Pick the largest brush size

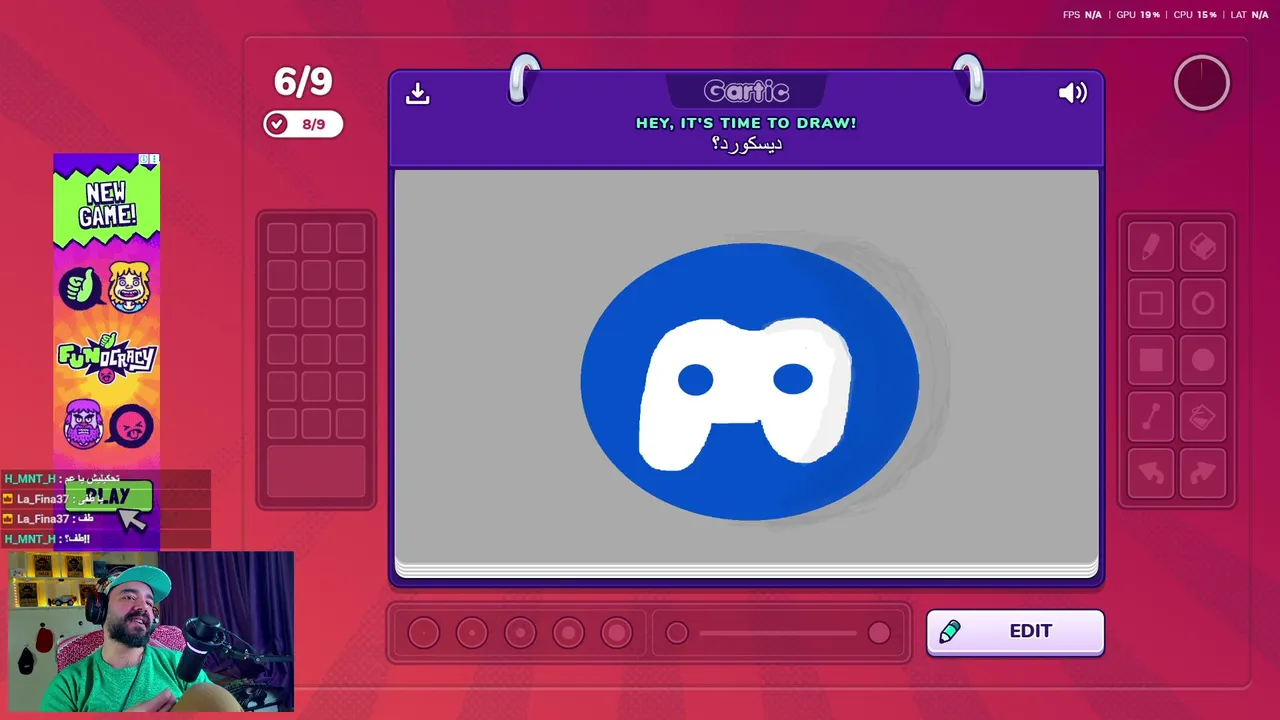617,632
